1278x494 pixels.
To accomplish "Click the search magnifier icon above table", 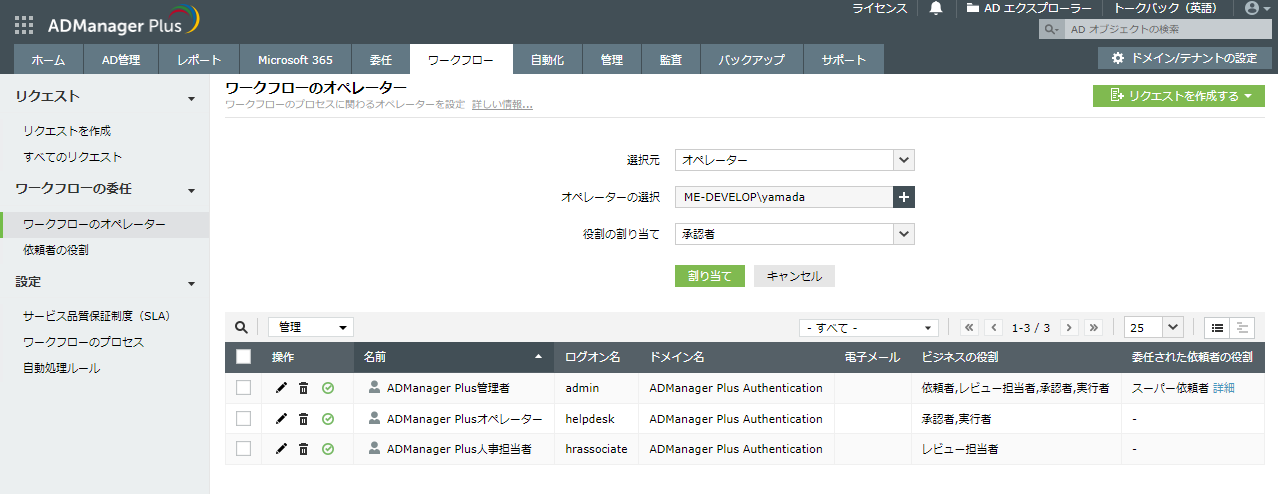I will coord(241,327).
